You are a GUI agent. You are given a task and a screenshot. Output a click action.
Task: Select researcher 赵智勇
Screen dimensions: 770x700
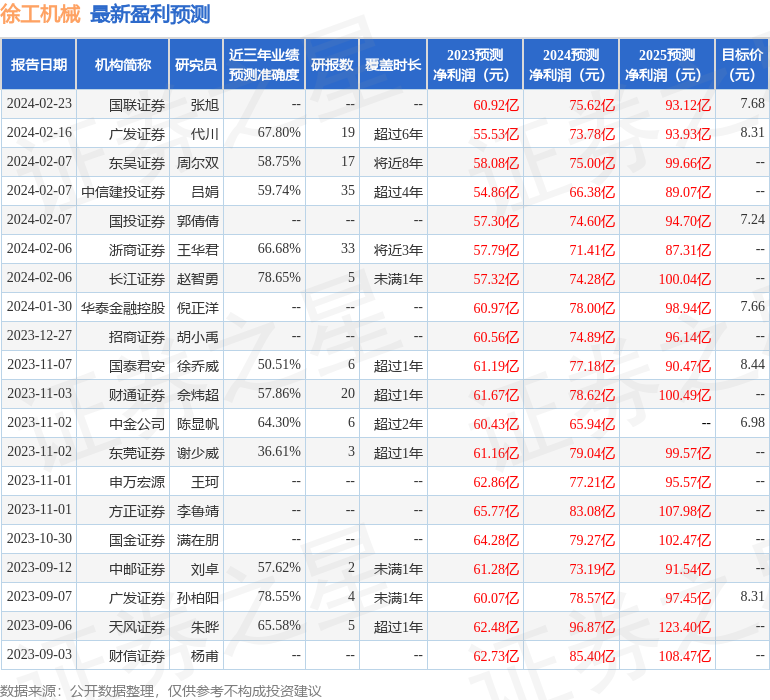point(197,279)
